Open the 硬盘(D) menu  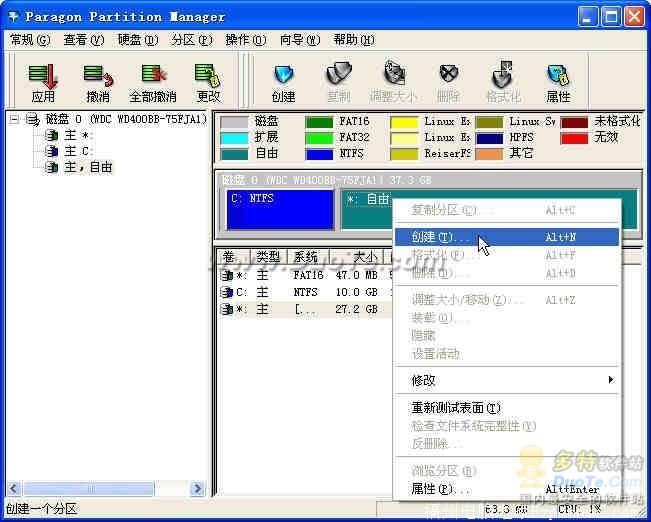point(138,40)
